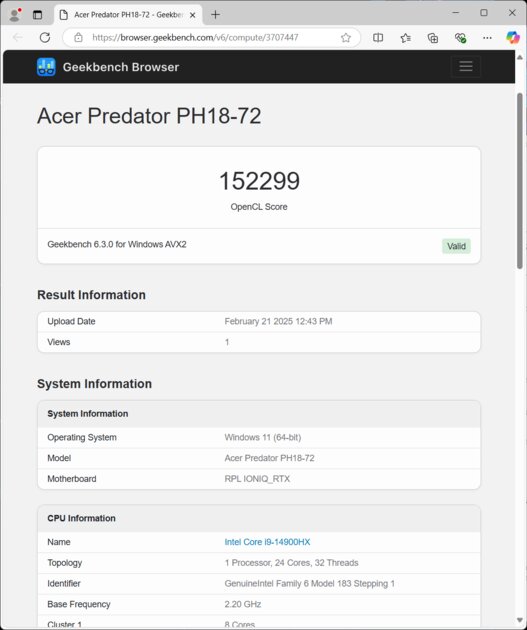
Task: Open the Copilot sidebar
Action: (x=513, y=38)
